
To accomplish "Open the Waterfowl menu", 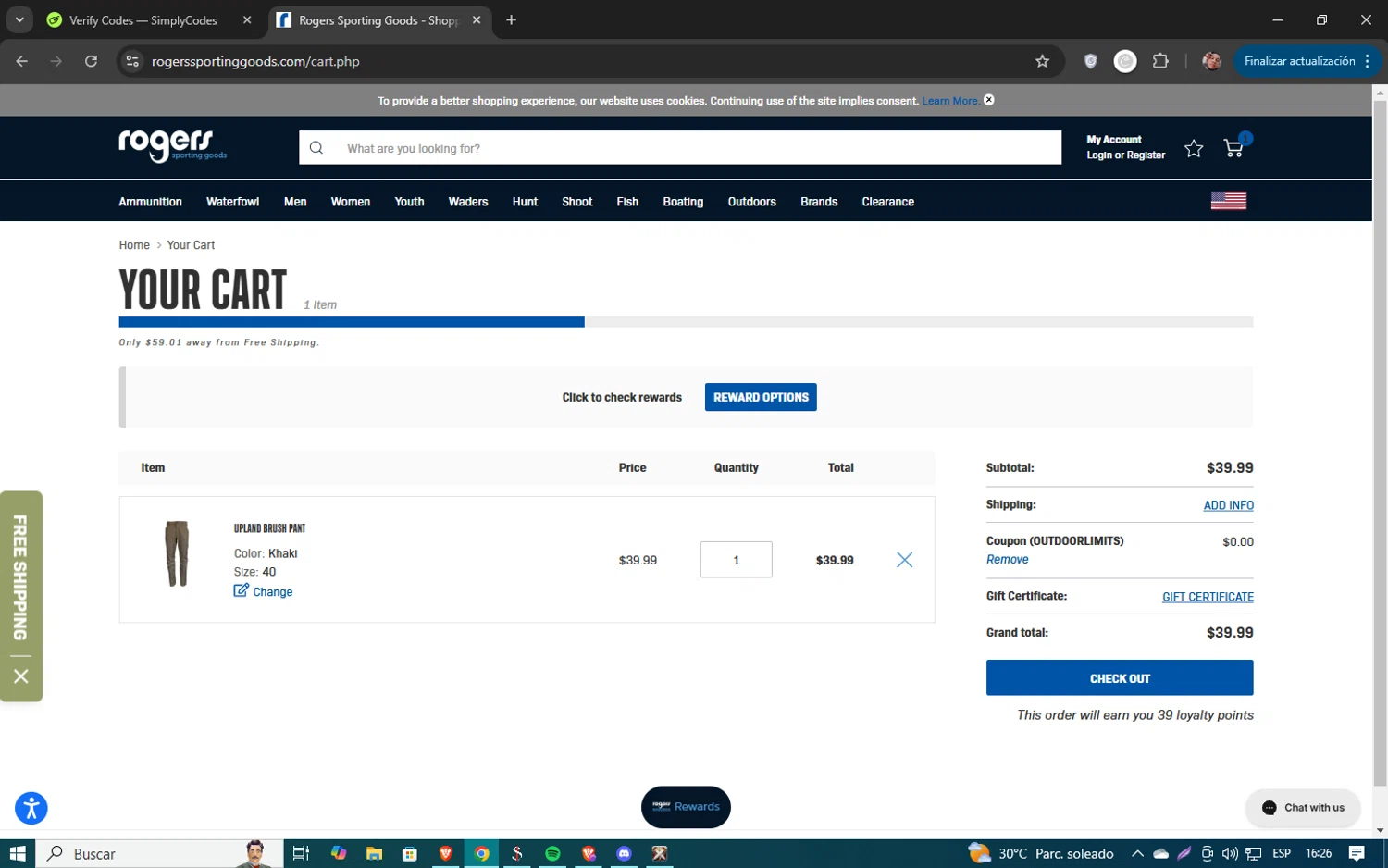I will 232,202.
